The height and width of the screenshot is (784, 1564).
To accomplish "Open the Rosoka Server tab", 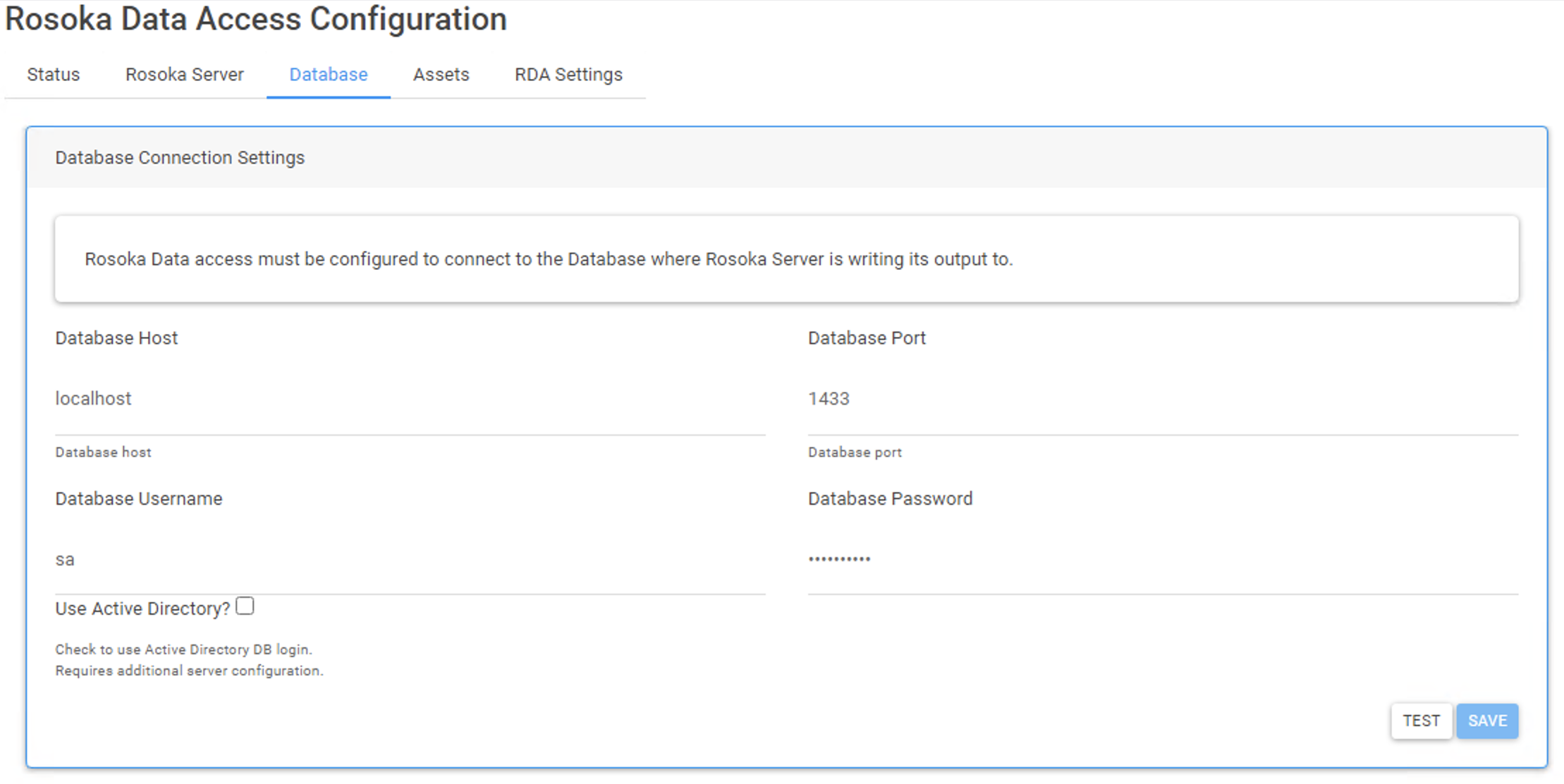I will pos(184,75).
